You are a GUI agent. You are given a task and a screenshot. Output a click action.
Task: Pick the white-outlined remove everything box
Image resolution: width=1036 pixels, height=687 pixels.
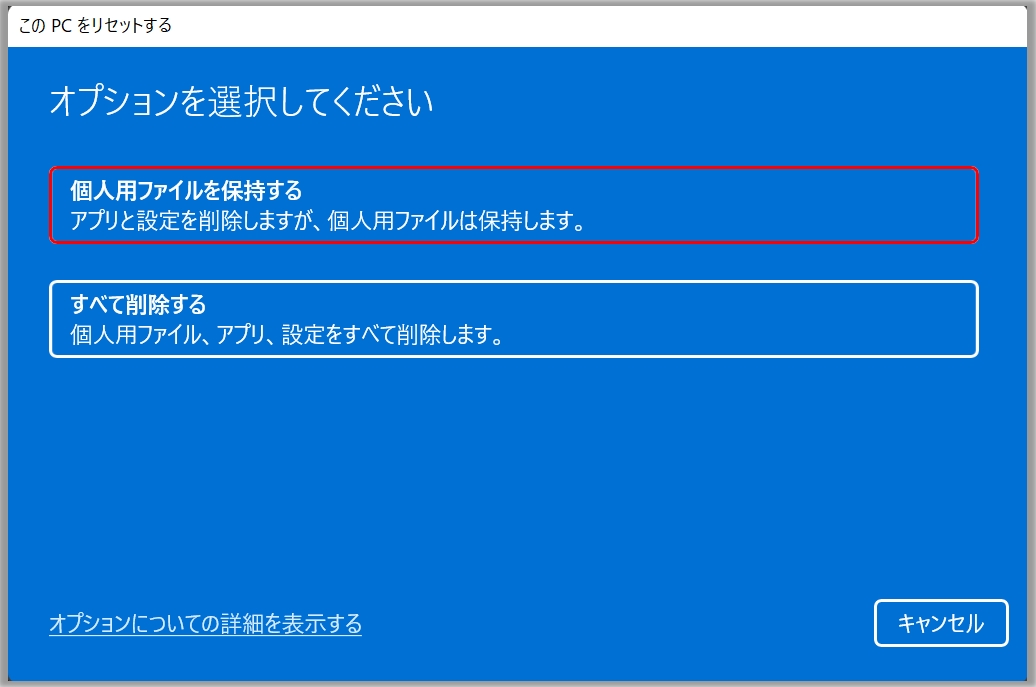coord(513,319)
